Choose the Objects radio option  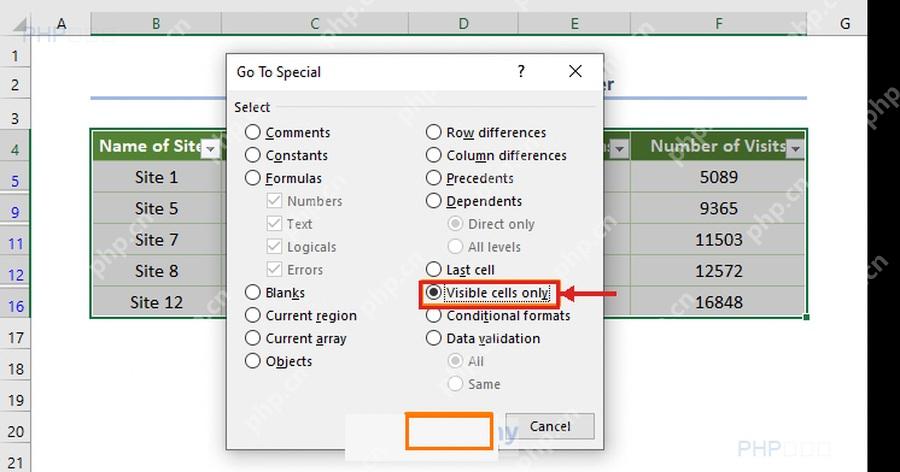(x=278, y=361)
